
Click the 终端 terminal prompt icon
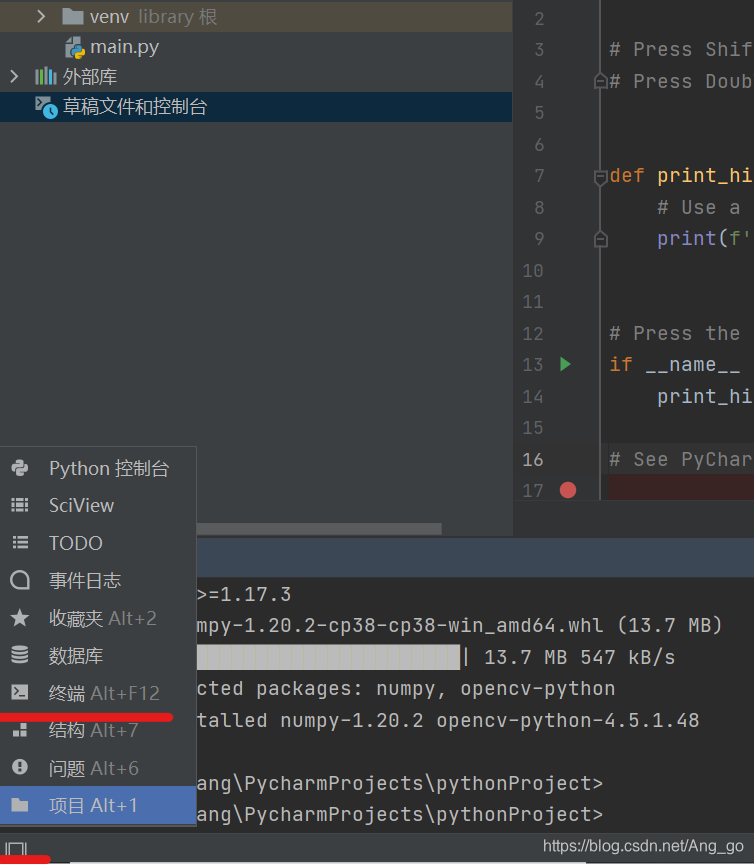point(20,692)
